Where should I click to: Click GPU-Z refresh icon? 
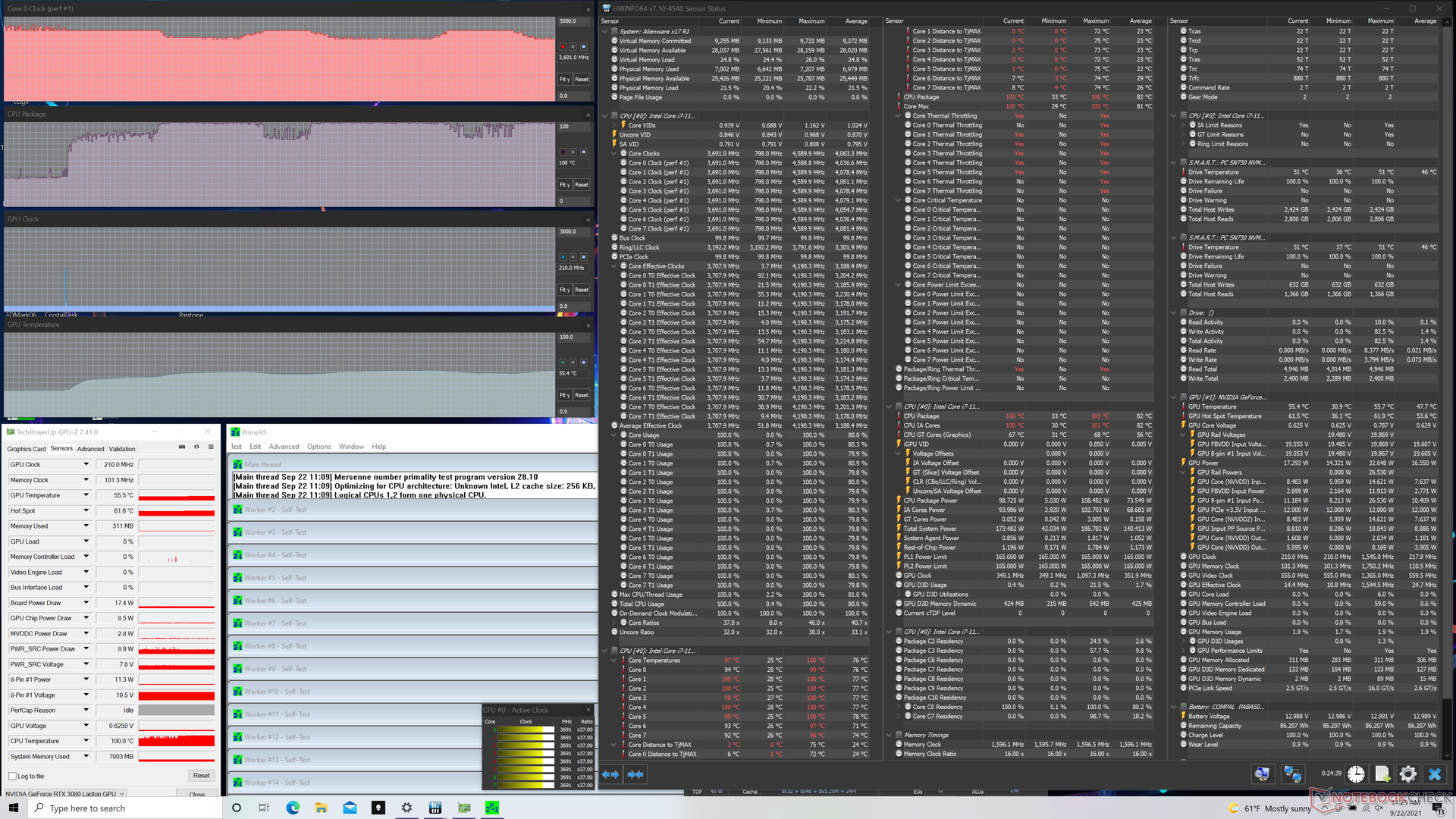pos(196,447)
